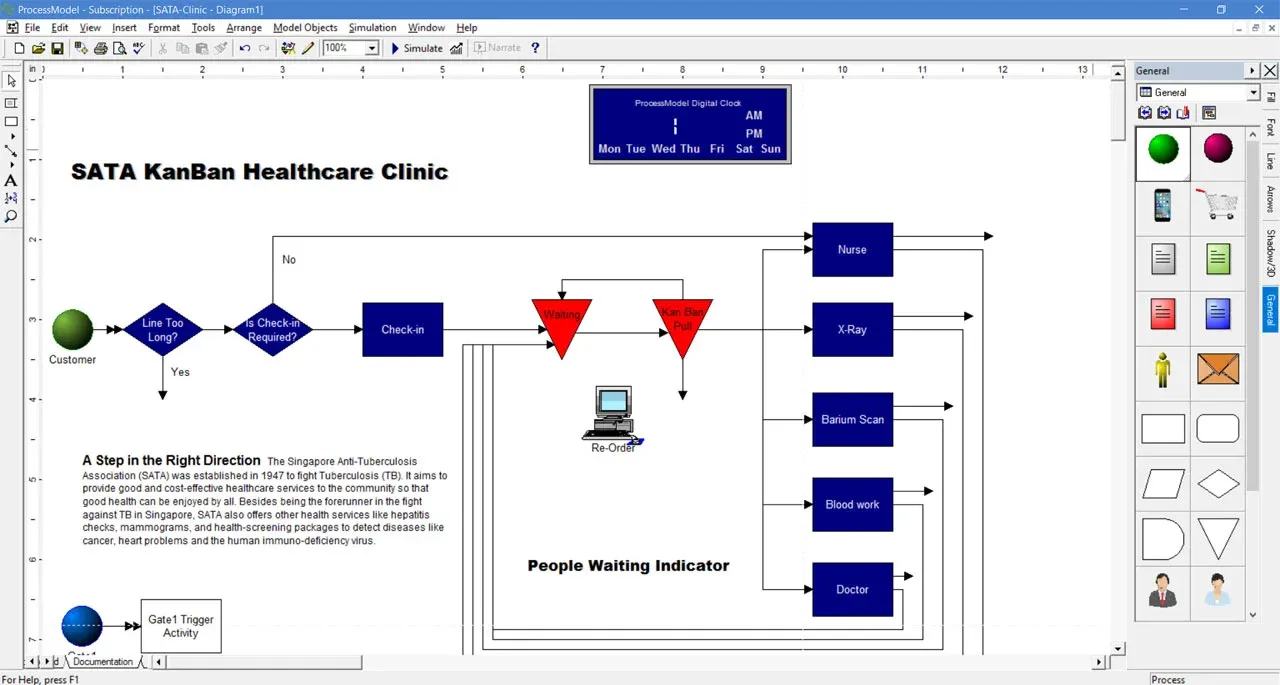Image resolution: width=1280 pixels, height=685 pixels.
Task: Select the pointer arrow tool
Action: point(11,81)
